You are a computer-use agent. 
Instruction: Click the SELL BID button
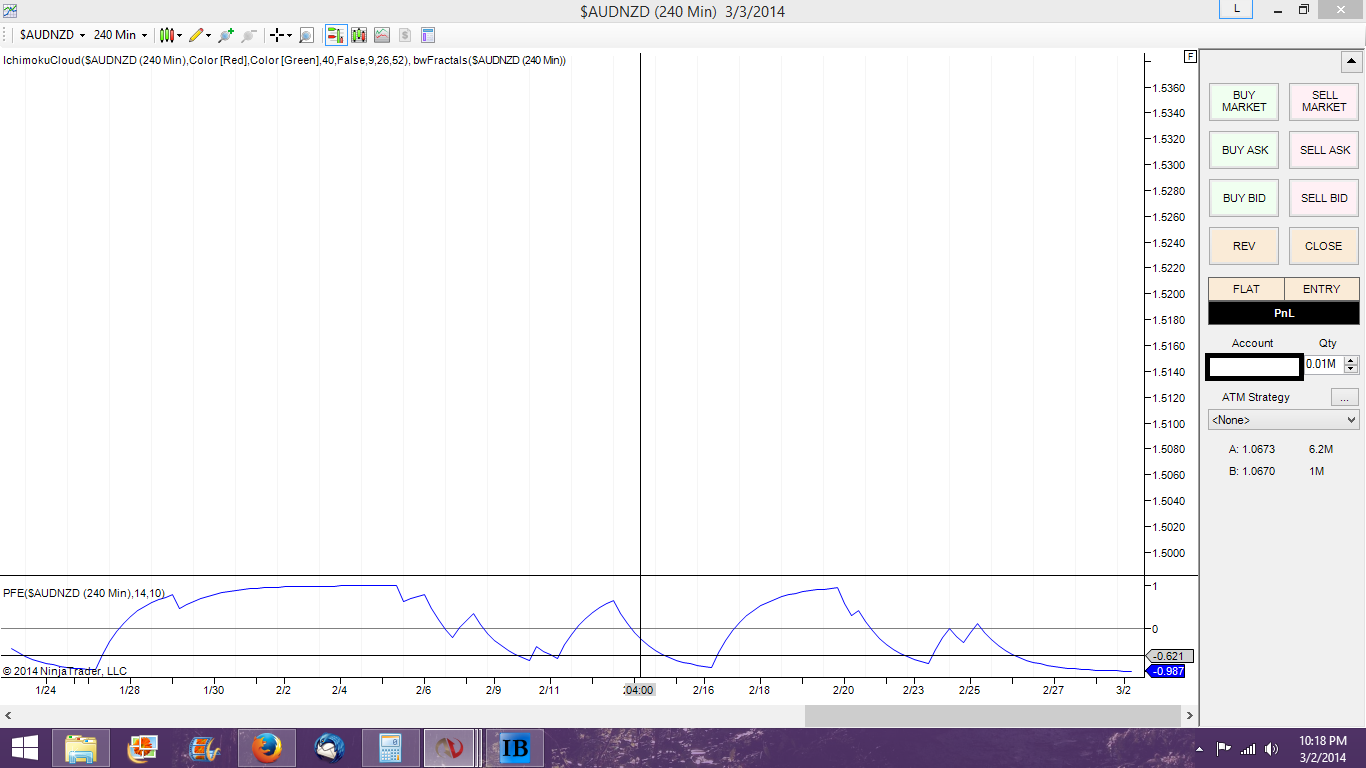(1324, 198)
